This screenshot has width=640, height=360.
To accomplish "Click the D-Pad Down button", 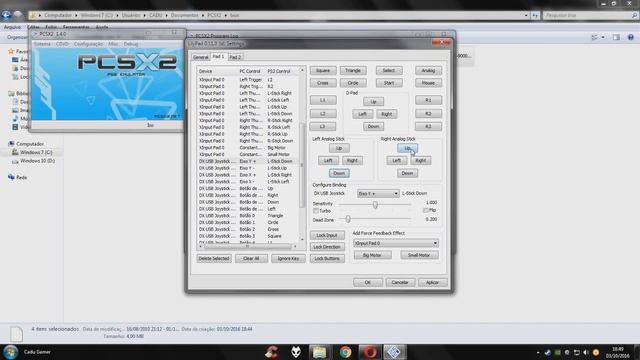I will pyautogui.click(x=373, y=127).
